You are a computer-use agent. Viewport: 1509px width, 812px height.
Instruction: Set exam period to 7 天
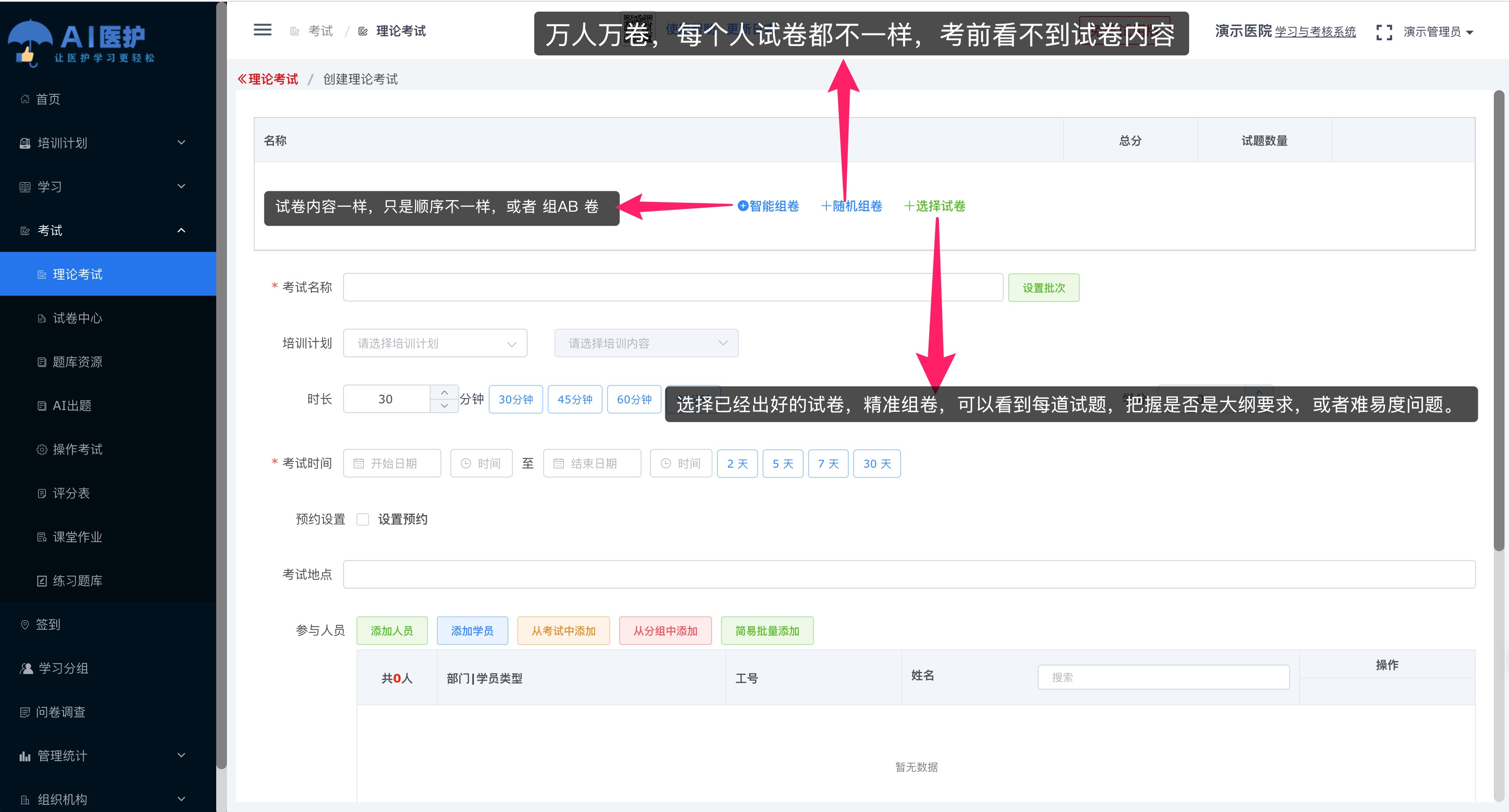click(x=828, y=464)
